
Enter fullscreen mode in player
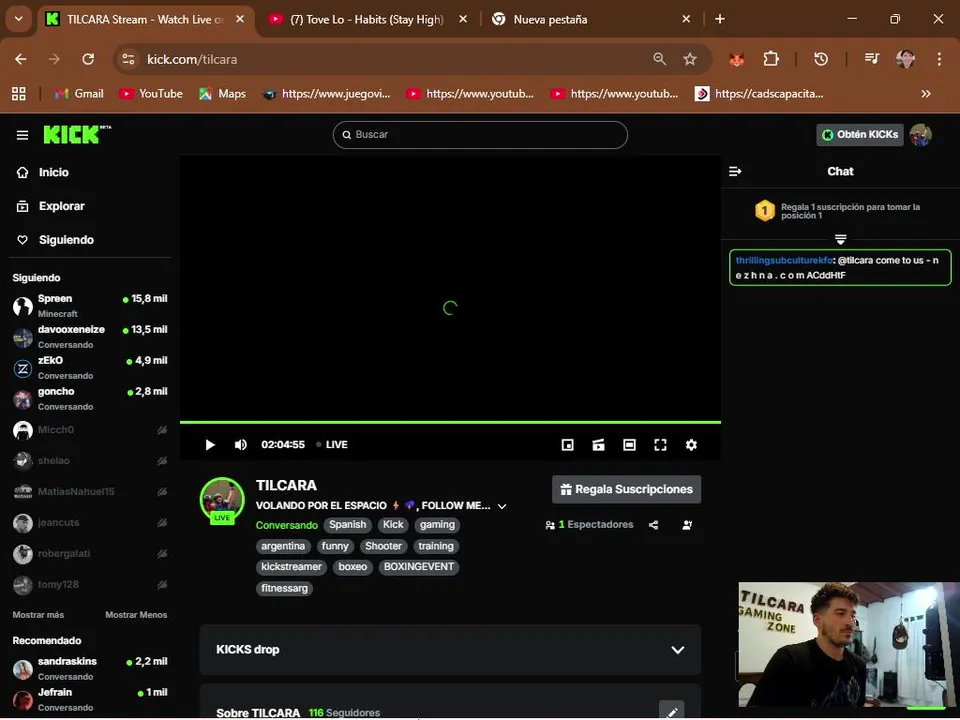pos(660,445)
